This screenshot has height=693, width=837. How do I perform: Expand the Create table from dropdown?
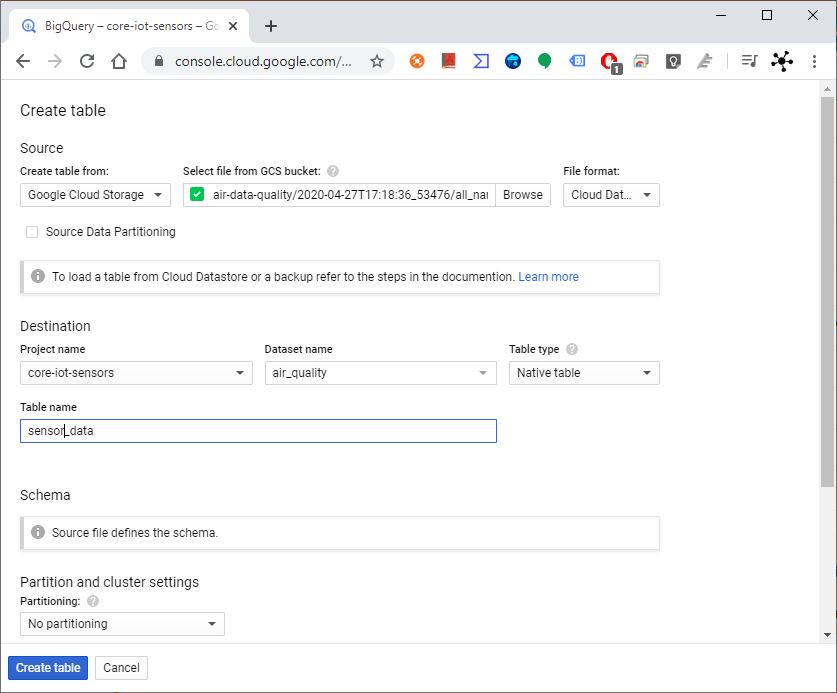(95, 195)
